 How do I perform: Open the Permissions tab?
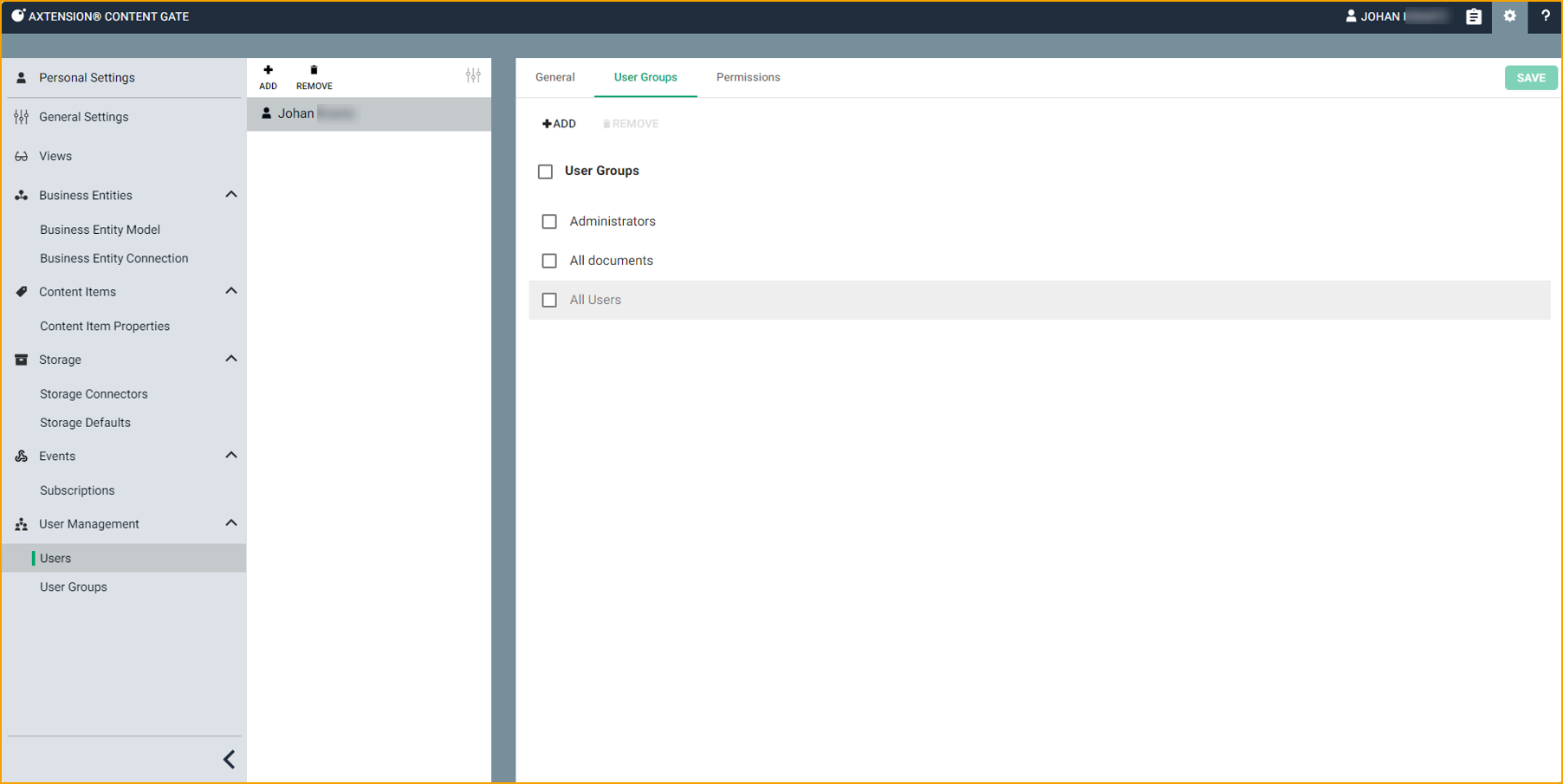[x=749, y=77]
